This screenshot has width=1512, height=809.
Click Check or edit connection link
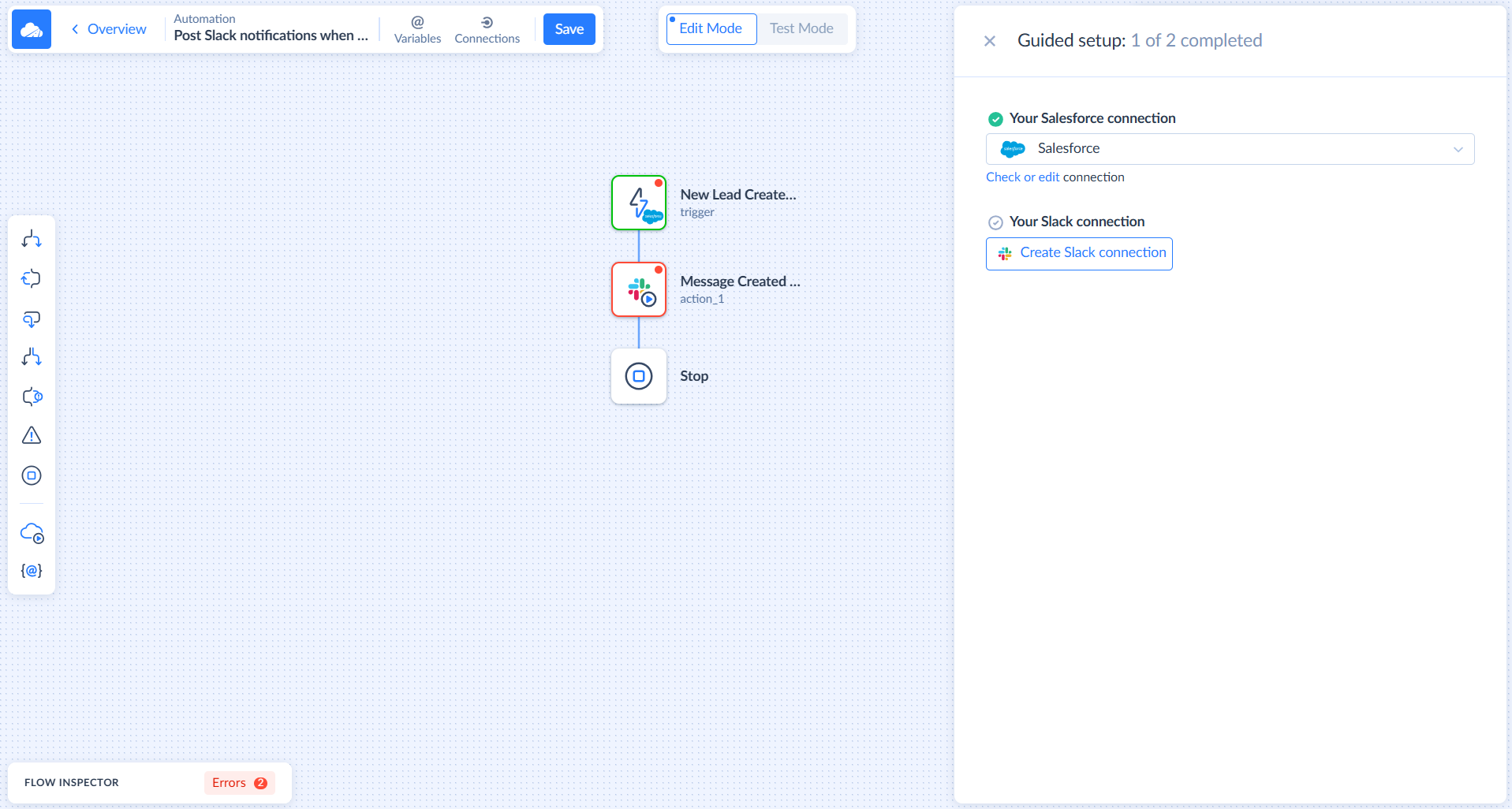(x=1022, y=177)
